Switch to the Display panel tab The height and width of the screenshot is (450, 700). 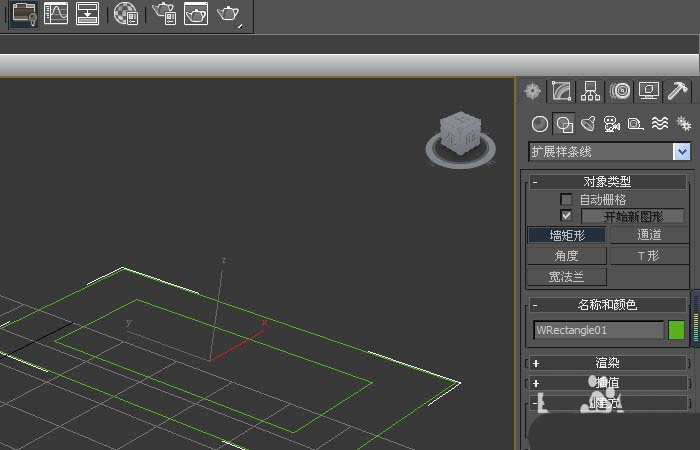649,91
